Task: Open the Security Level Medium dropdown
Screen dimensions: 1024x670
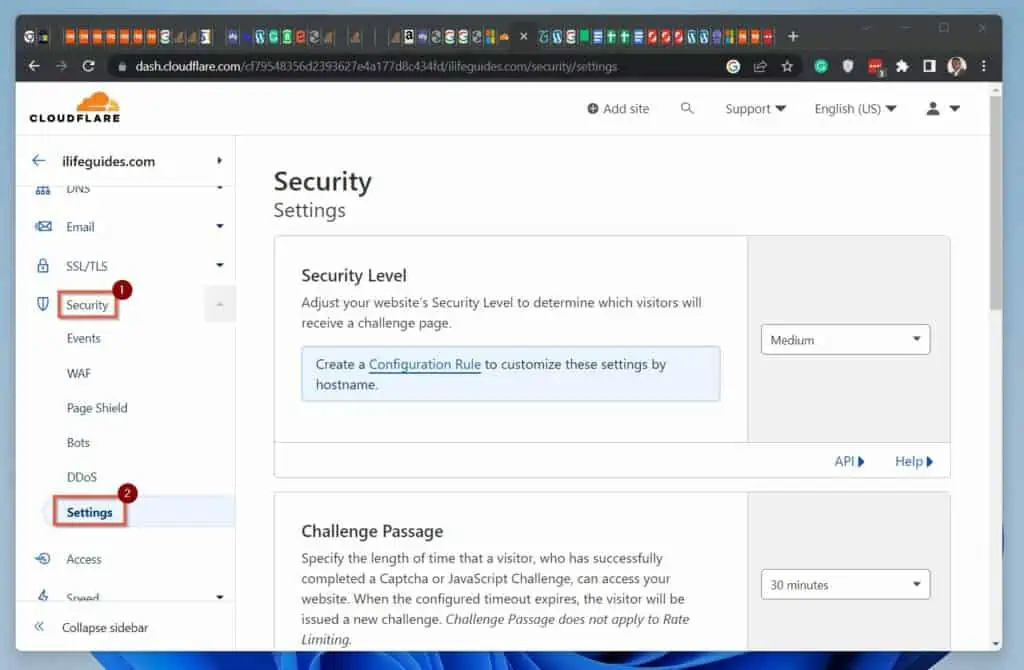Action: pos(845,340)
